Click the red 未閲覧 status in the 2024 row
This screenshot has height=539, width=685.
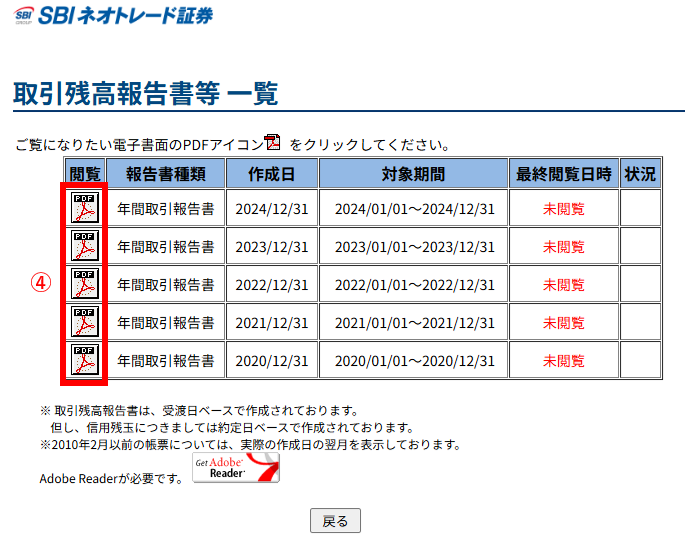coord(563,209)
